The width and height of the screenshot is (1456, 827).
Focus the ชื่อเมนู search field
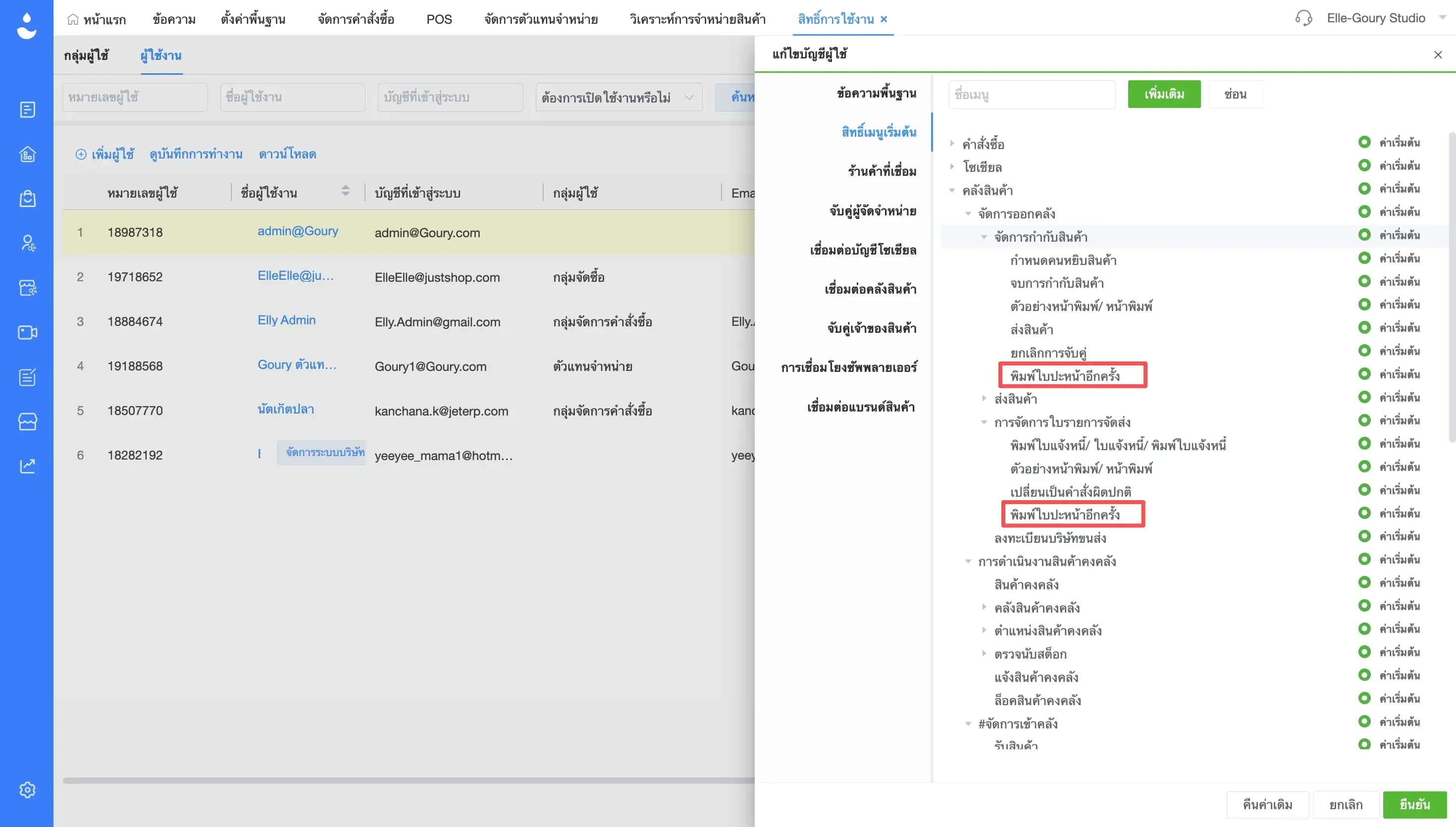pyautogui.click(x=1032, y=94)
